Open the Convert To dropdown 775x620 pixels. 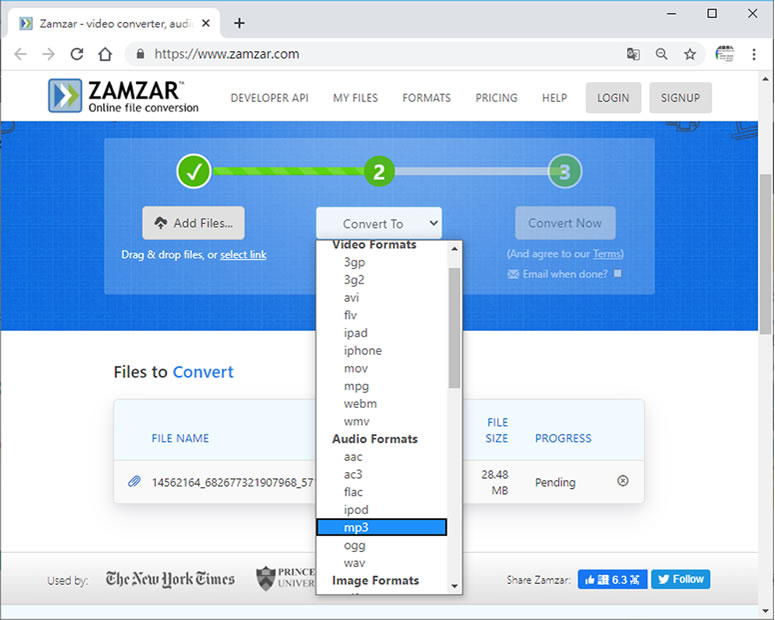379,223
